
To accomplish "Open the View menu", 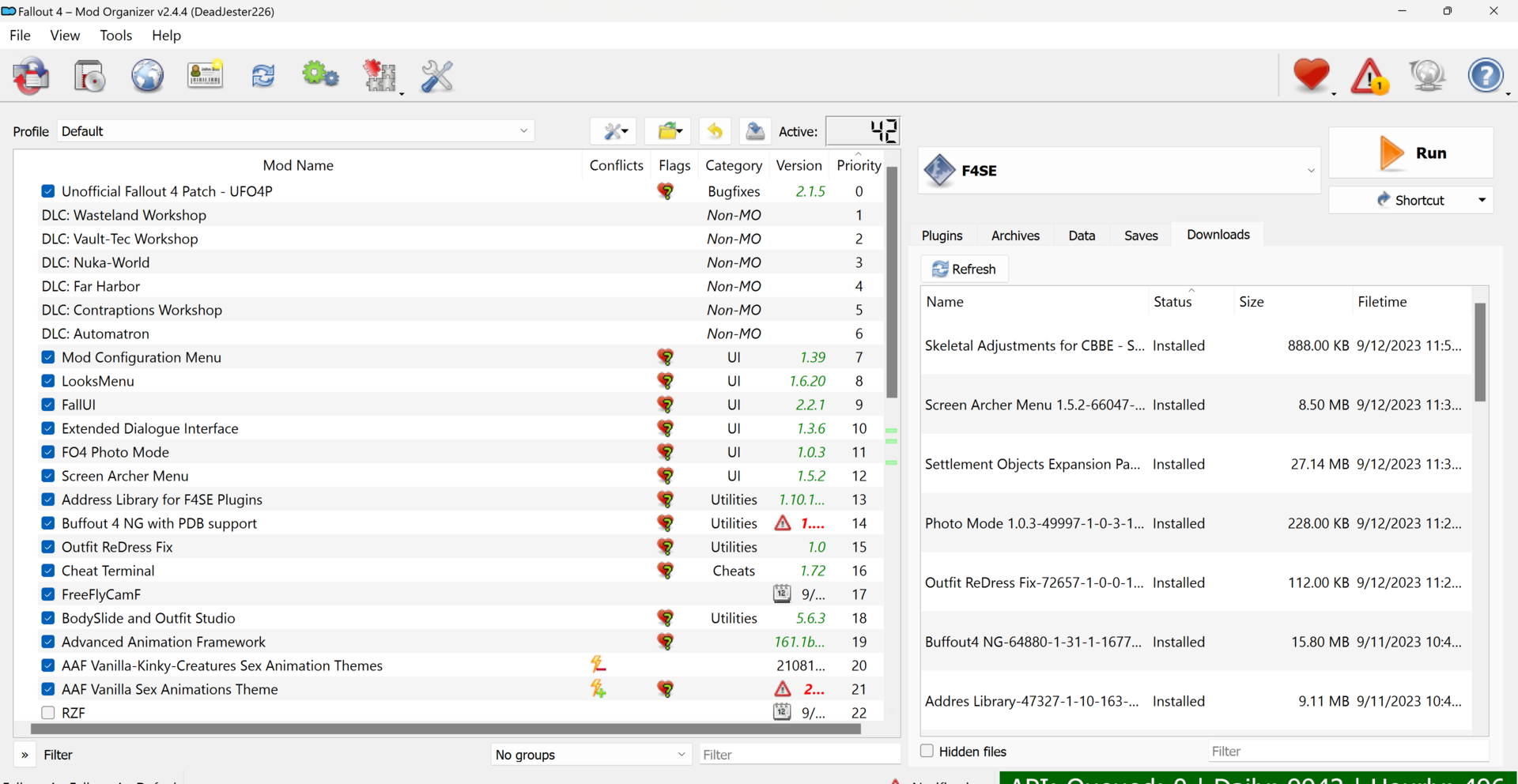I will [65, 36].
